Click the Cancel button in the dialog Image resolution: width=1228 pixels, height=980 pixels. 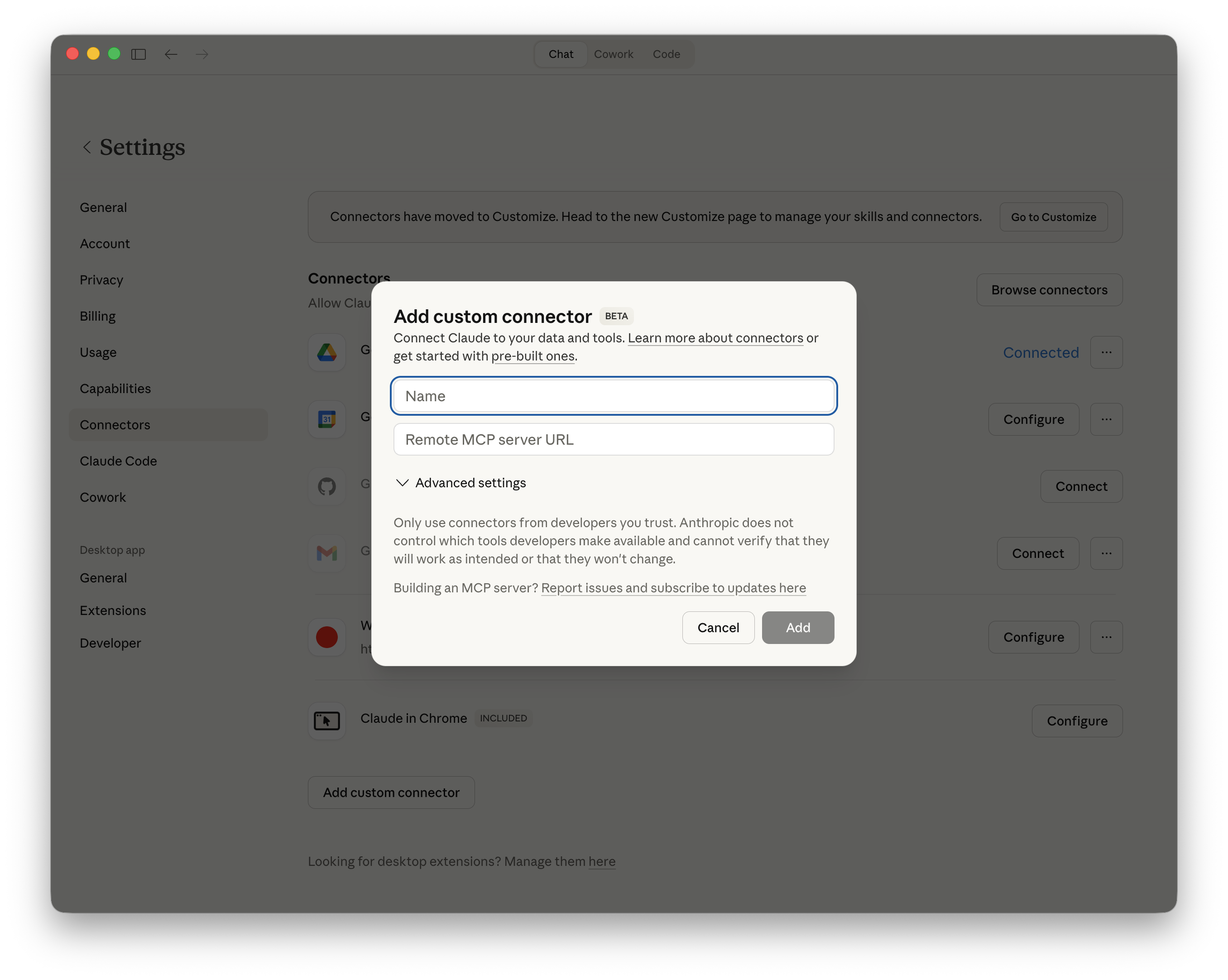click(718, 627)
